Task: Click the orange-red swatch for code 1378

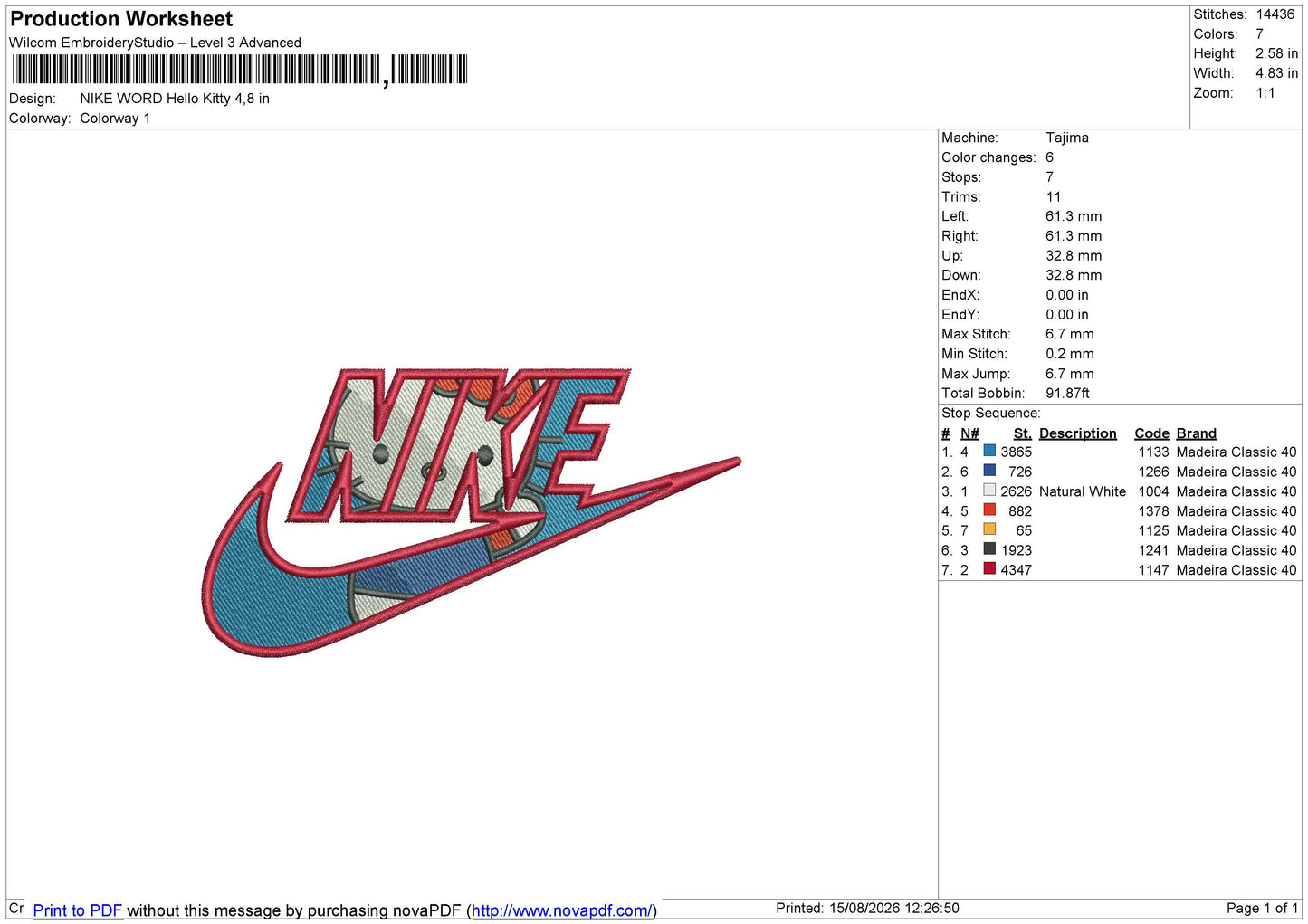Action: coord(989,510)
